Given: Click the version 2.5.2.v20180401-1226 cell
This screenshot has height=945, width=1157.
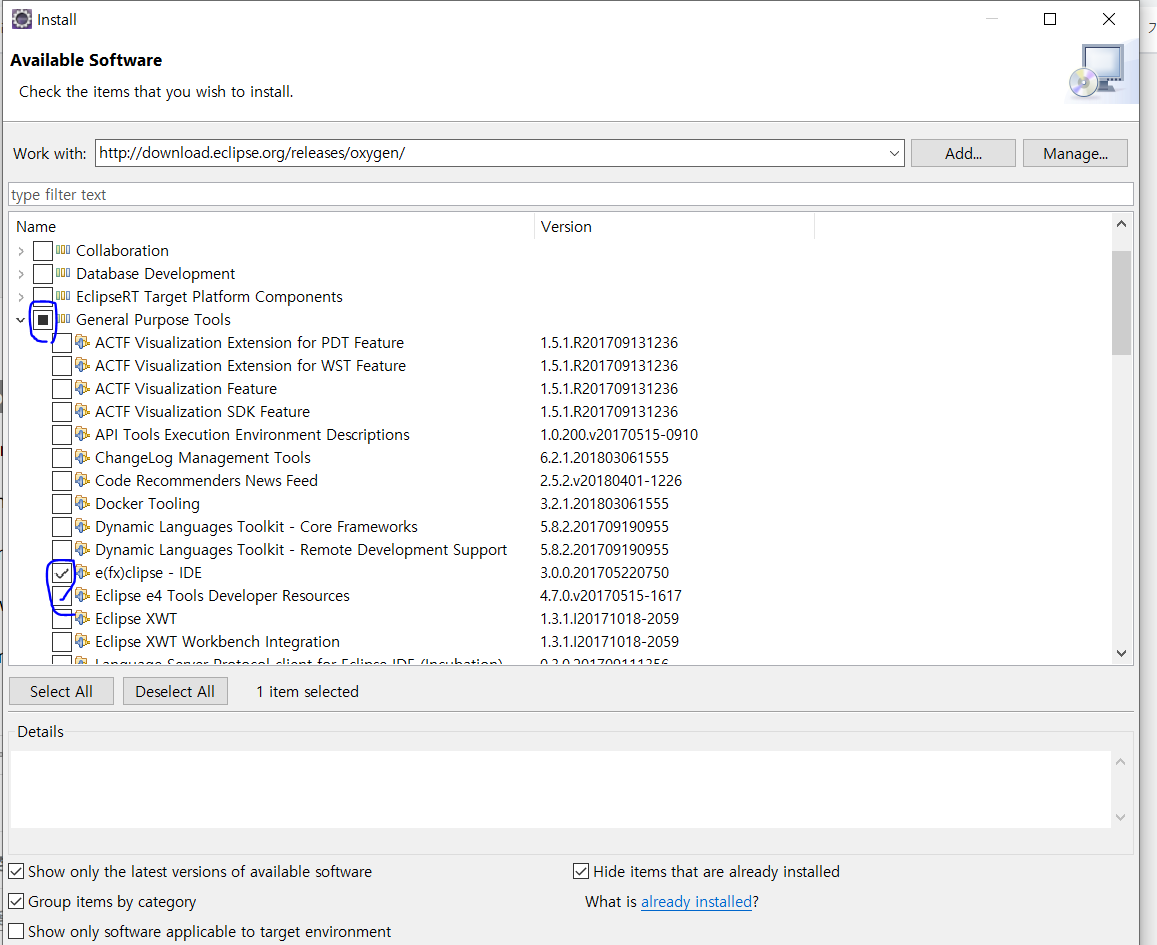Looking at the screenshot, I should (x=611, y=481).
